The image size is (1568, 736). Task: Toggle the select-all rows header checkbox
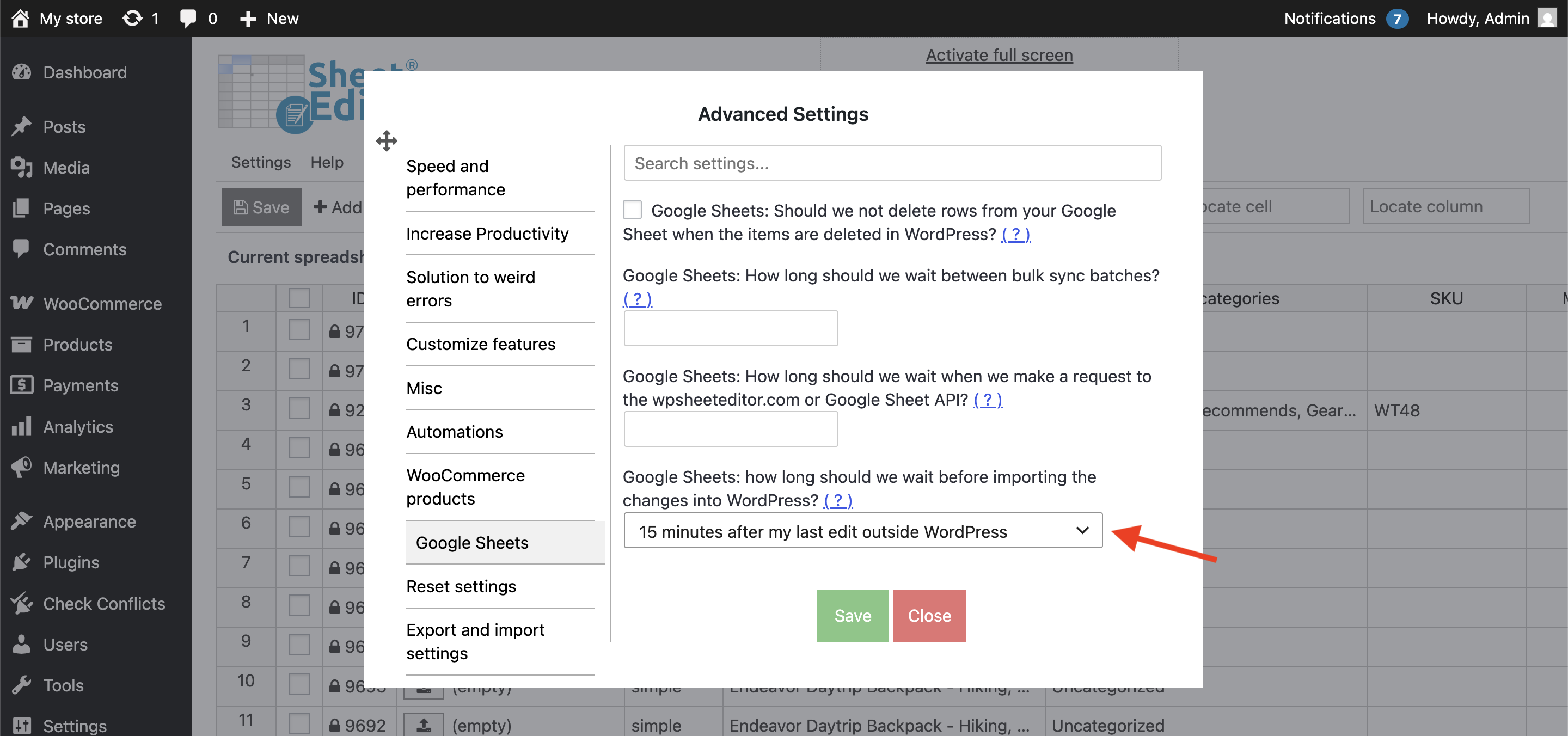299,298
